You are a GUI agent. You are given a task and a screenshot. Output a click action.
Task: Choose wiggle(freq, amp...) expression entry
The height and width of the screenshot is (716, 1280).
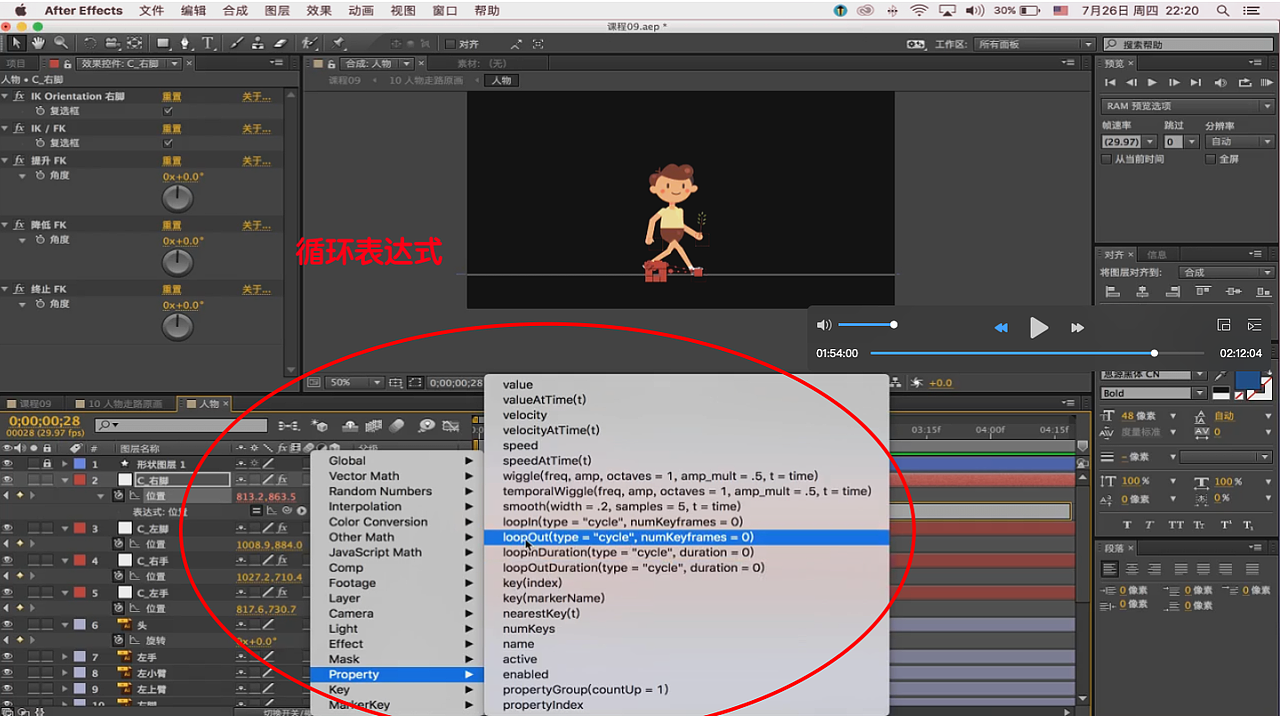coord(660,476)
